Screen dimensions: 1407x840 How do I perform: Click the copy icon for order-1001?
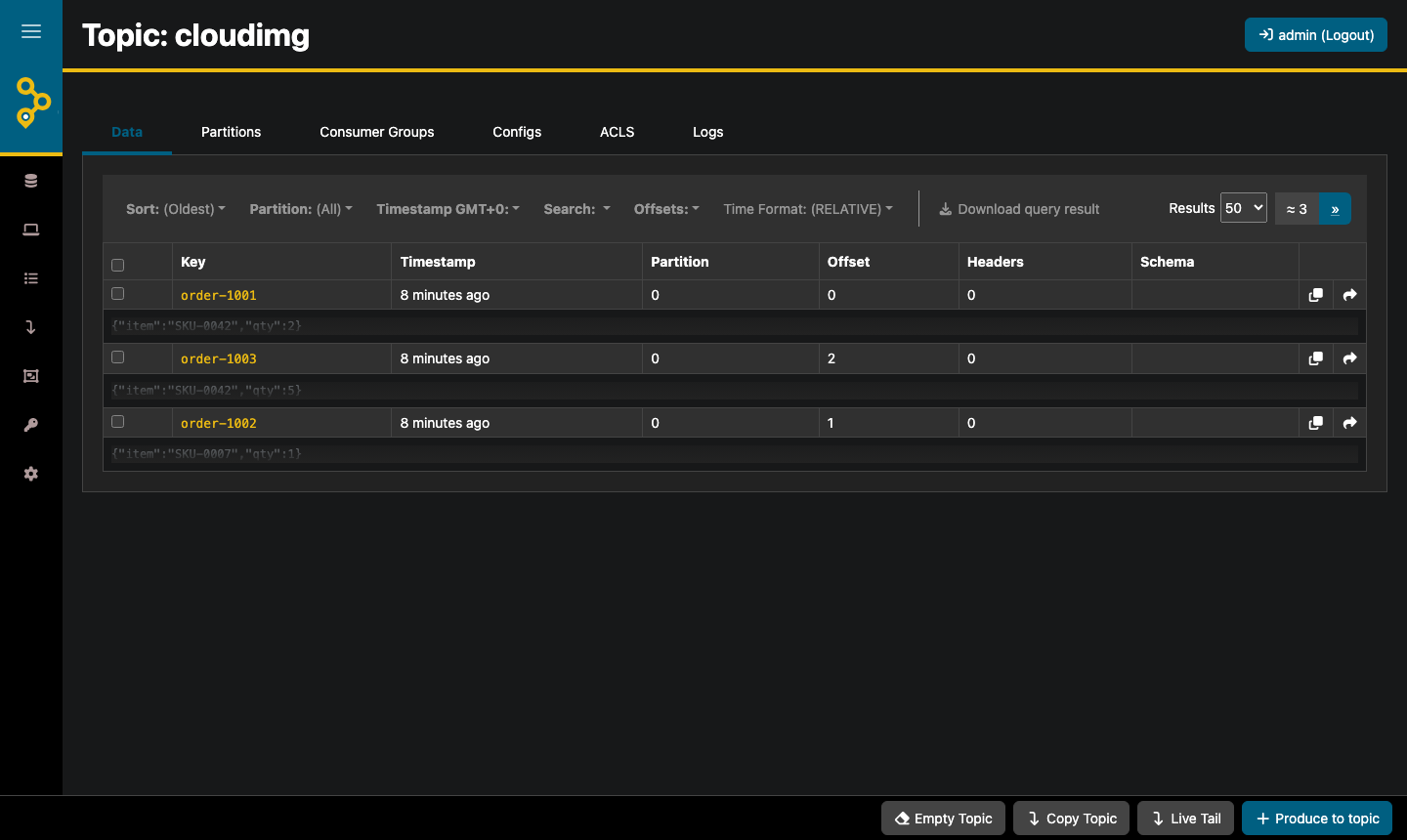[x=1316, y=295]
